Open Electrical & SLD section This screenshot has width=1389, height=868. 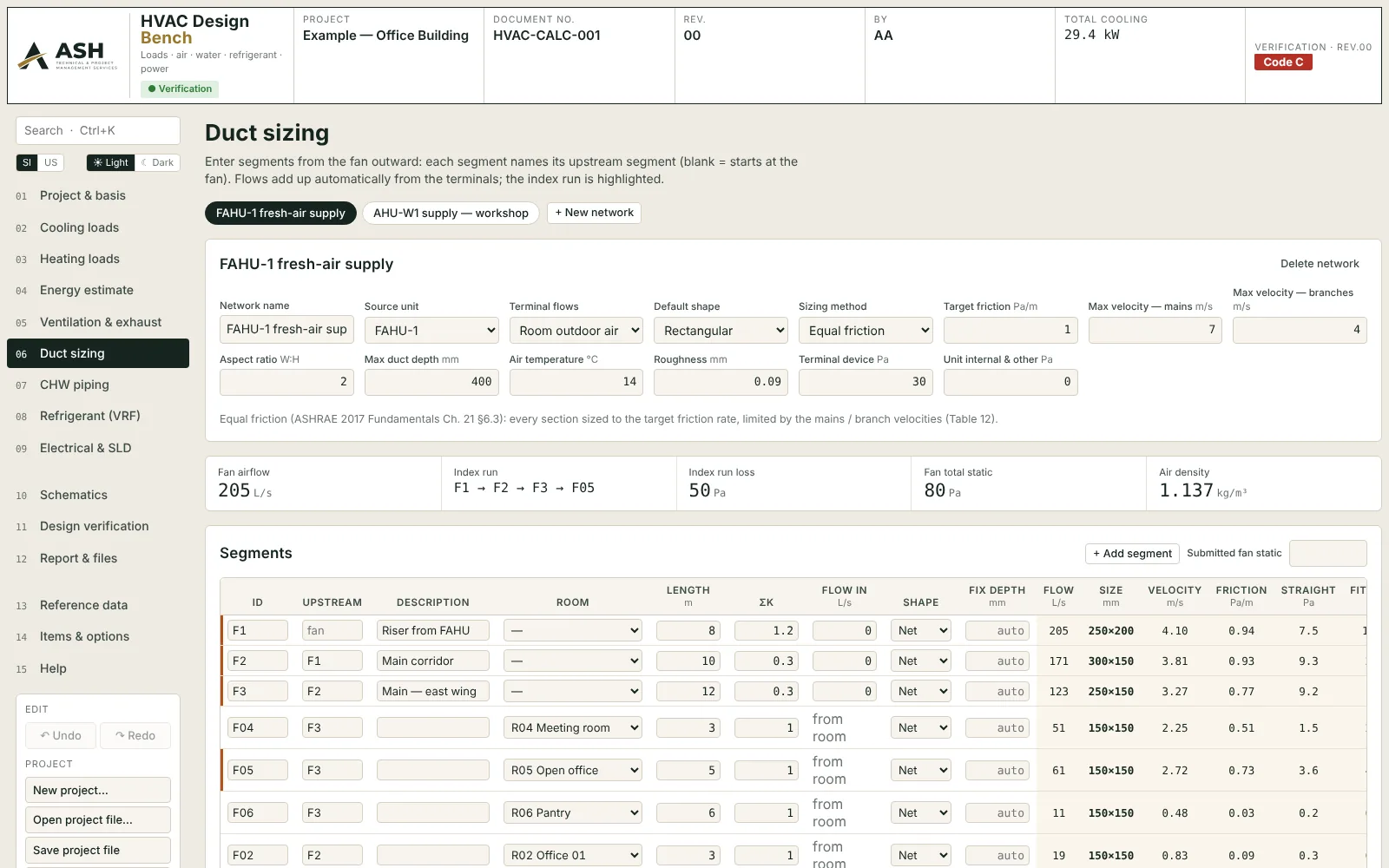(x=98, y=448)
